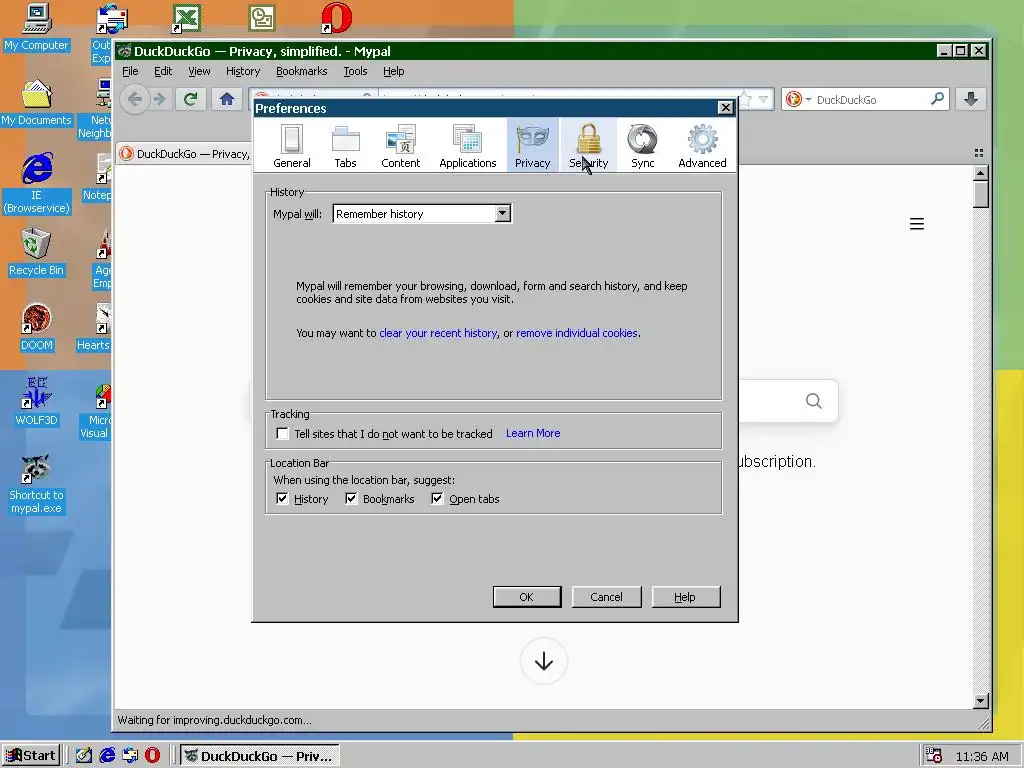The image size is (1024, 768).
Task: Open the Edit menu
Action: click(163, 71)
